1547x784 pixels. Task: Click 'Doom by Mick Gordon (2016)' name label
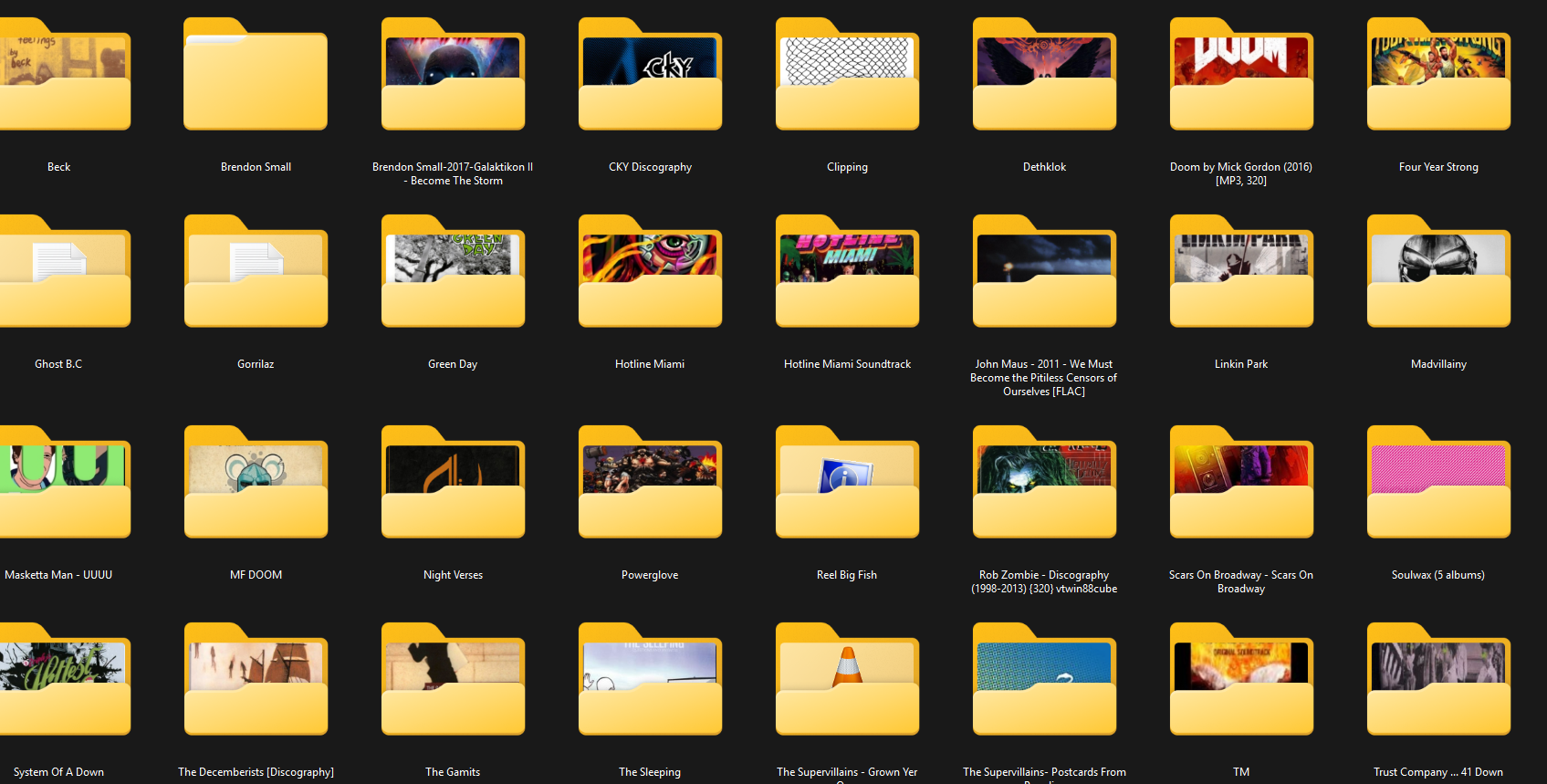tap(1241, 167)
